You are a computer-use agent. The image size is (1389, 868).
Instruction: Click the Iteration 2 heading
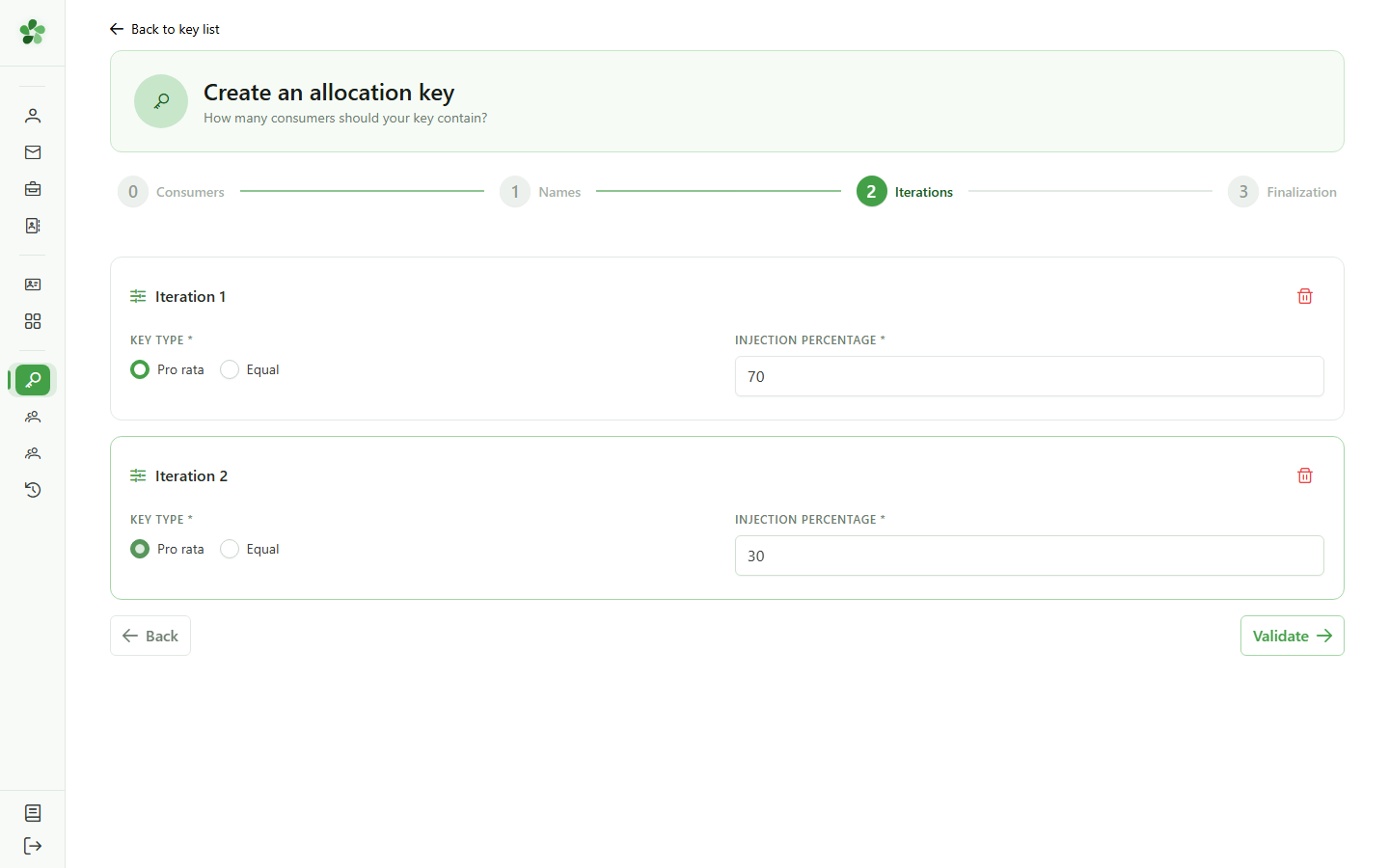click(191, 475)
